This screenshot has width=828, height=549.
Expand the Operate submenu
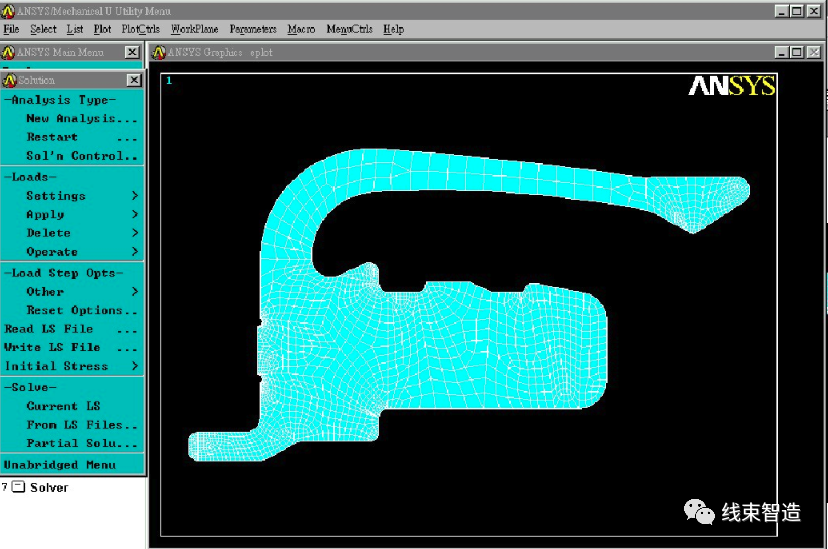click(x=52, y=252)
